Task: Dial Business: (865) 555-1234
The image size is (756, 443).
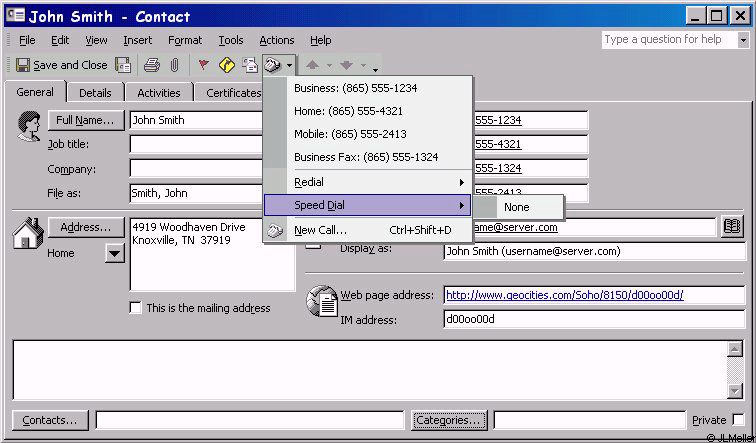Action: tap(367, 88)
